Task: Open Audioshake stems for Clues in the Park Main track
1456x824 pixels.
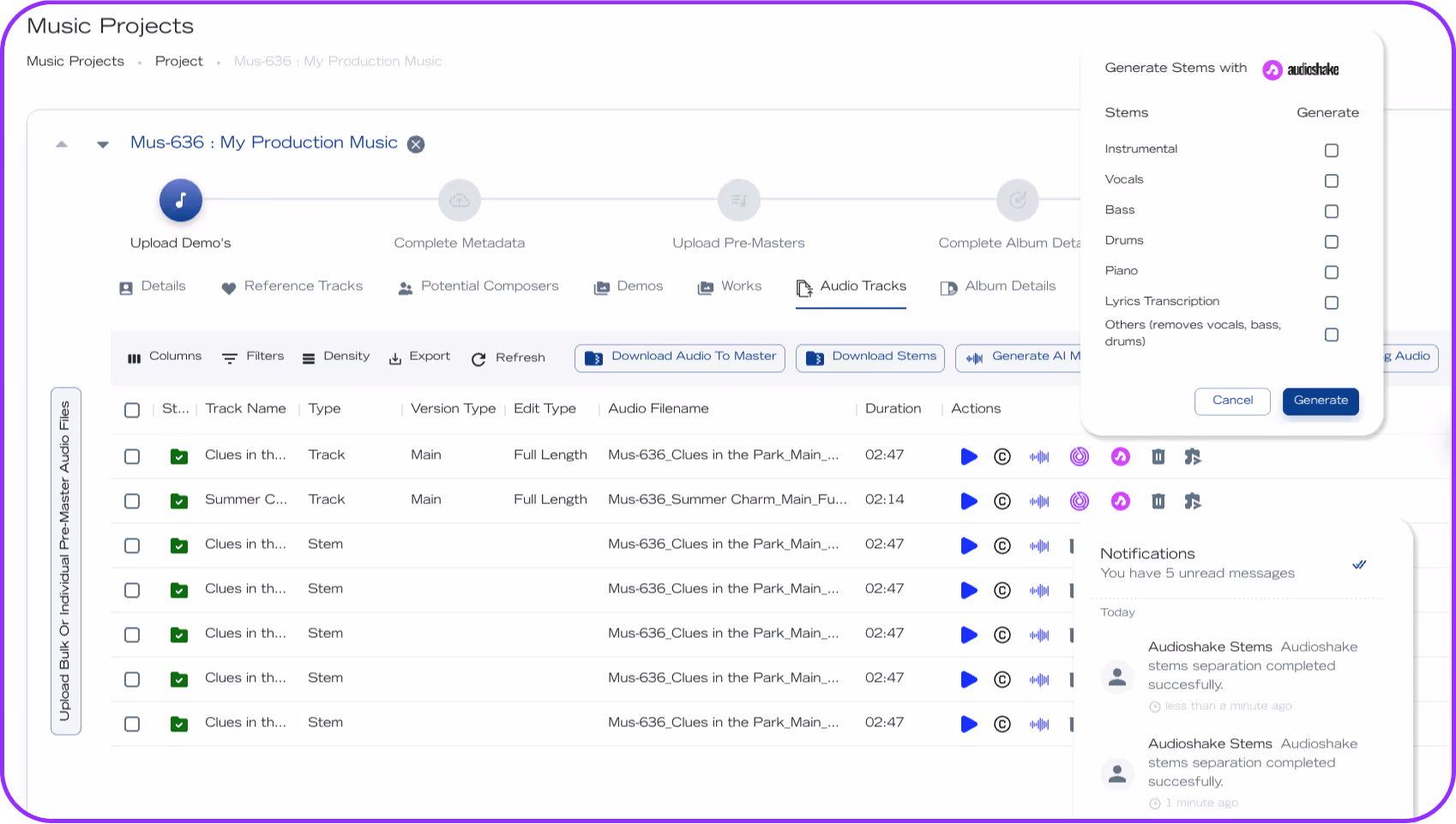Action: 1121,457
